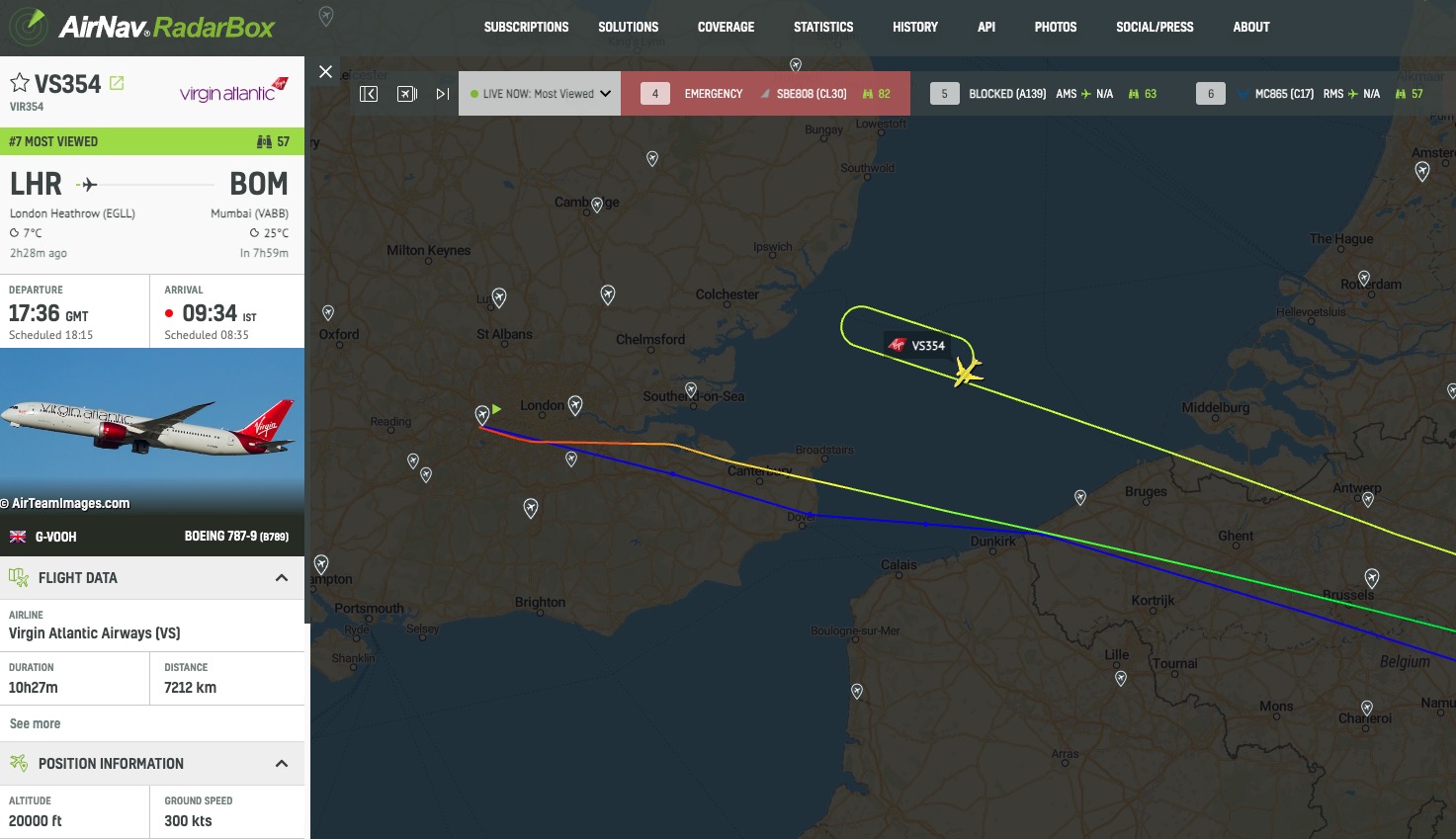1456x839 pixels.
Task: Collapse the Flight Data section
Action: 282,578
